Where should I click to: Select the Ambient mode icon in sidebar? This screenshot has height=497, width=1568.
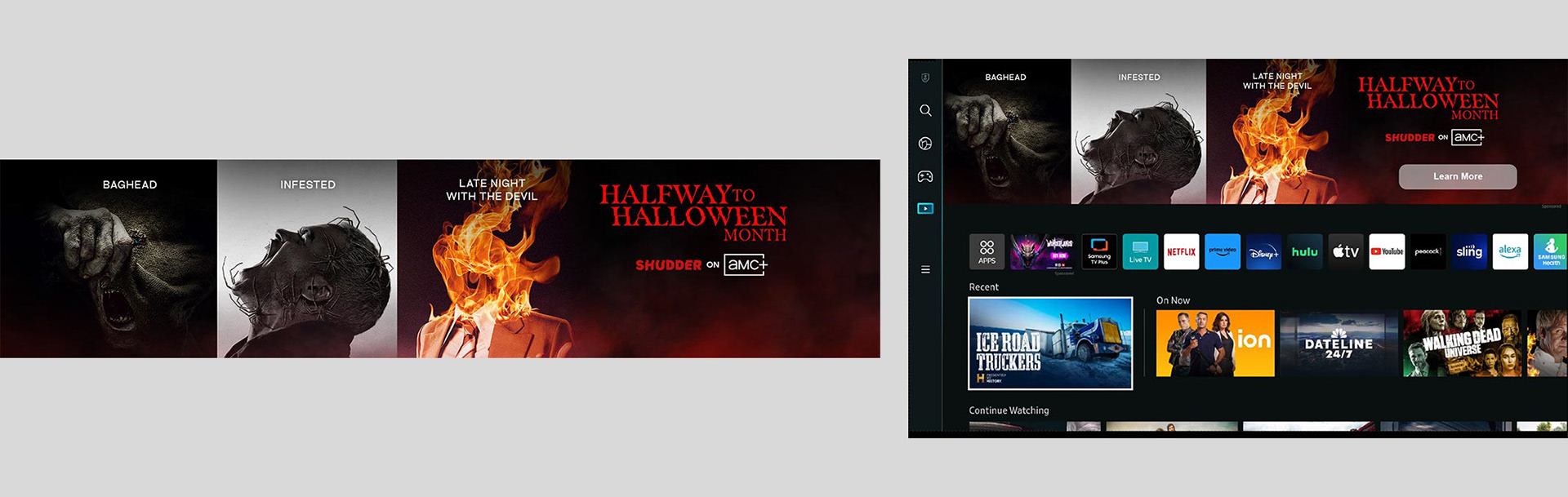[925, 144]
